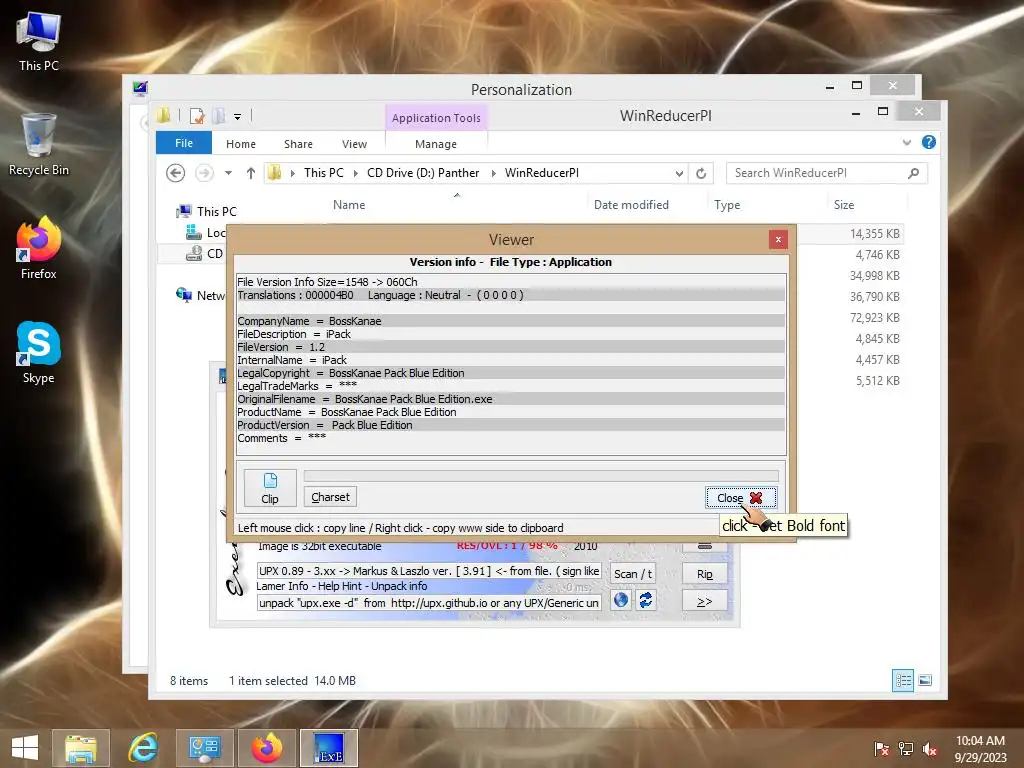This screenshot has width=1024, height=768.
Task: Open Firefox from the taskbar
Action: (x=266, y=748)
